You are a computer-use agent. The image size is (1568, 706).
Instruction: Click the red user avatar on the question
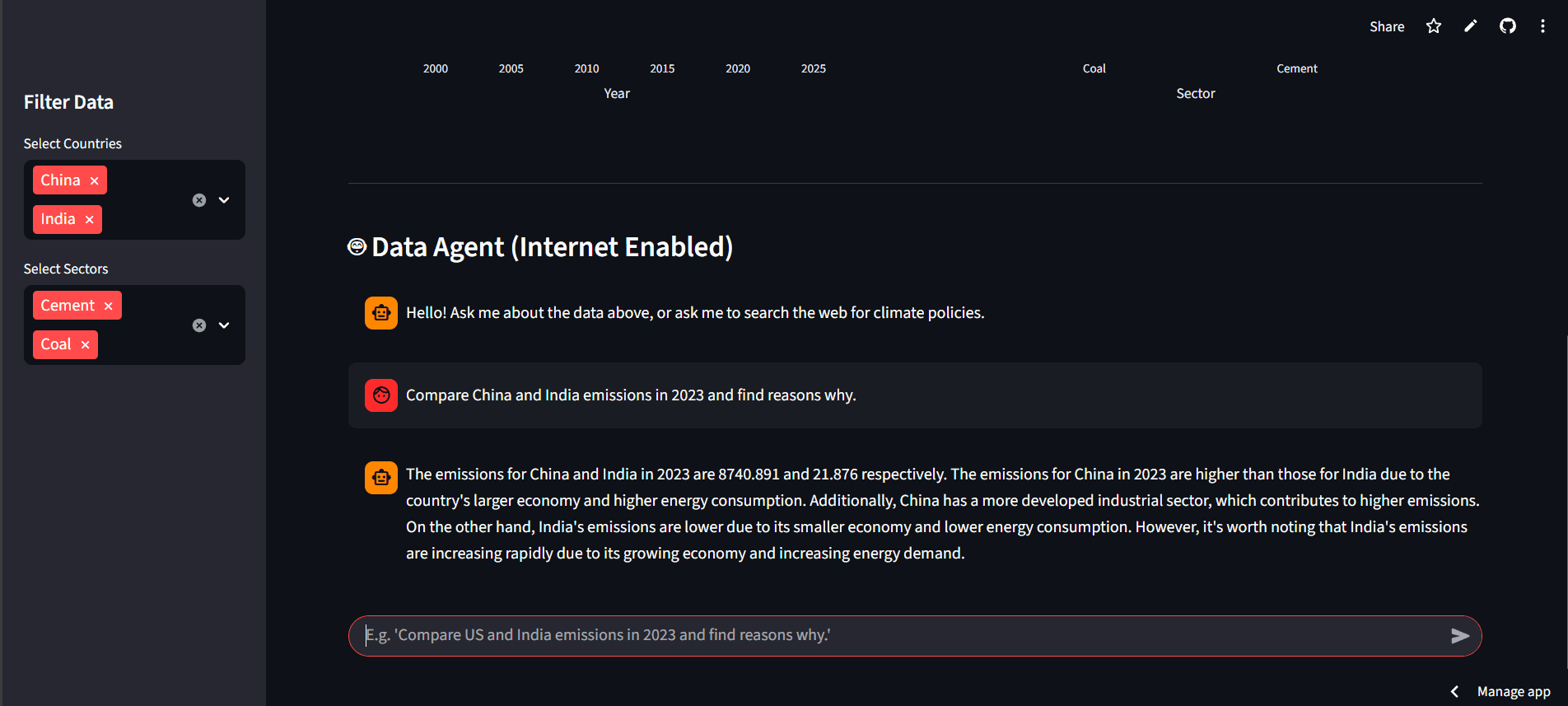coord(380,395)
